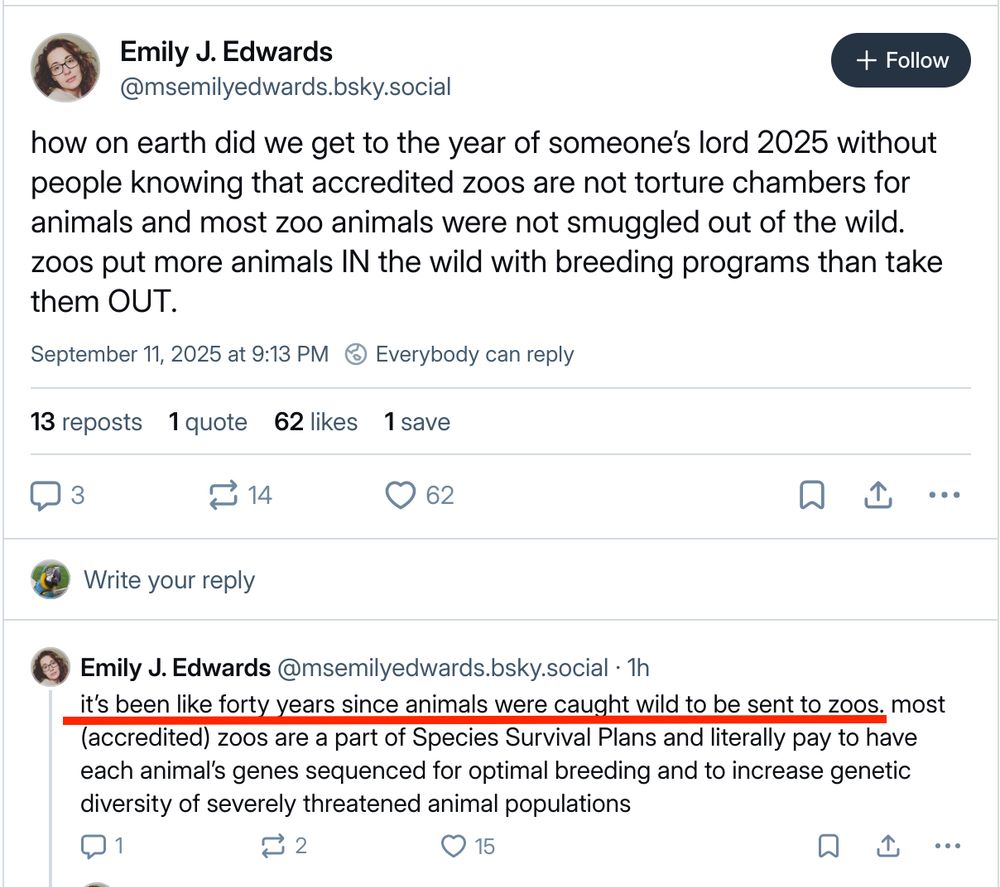1000x887 pixels.
Task: Open three-dot menu on reply post
Action: point(945,847)
